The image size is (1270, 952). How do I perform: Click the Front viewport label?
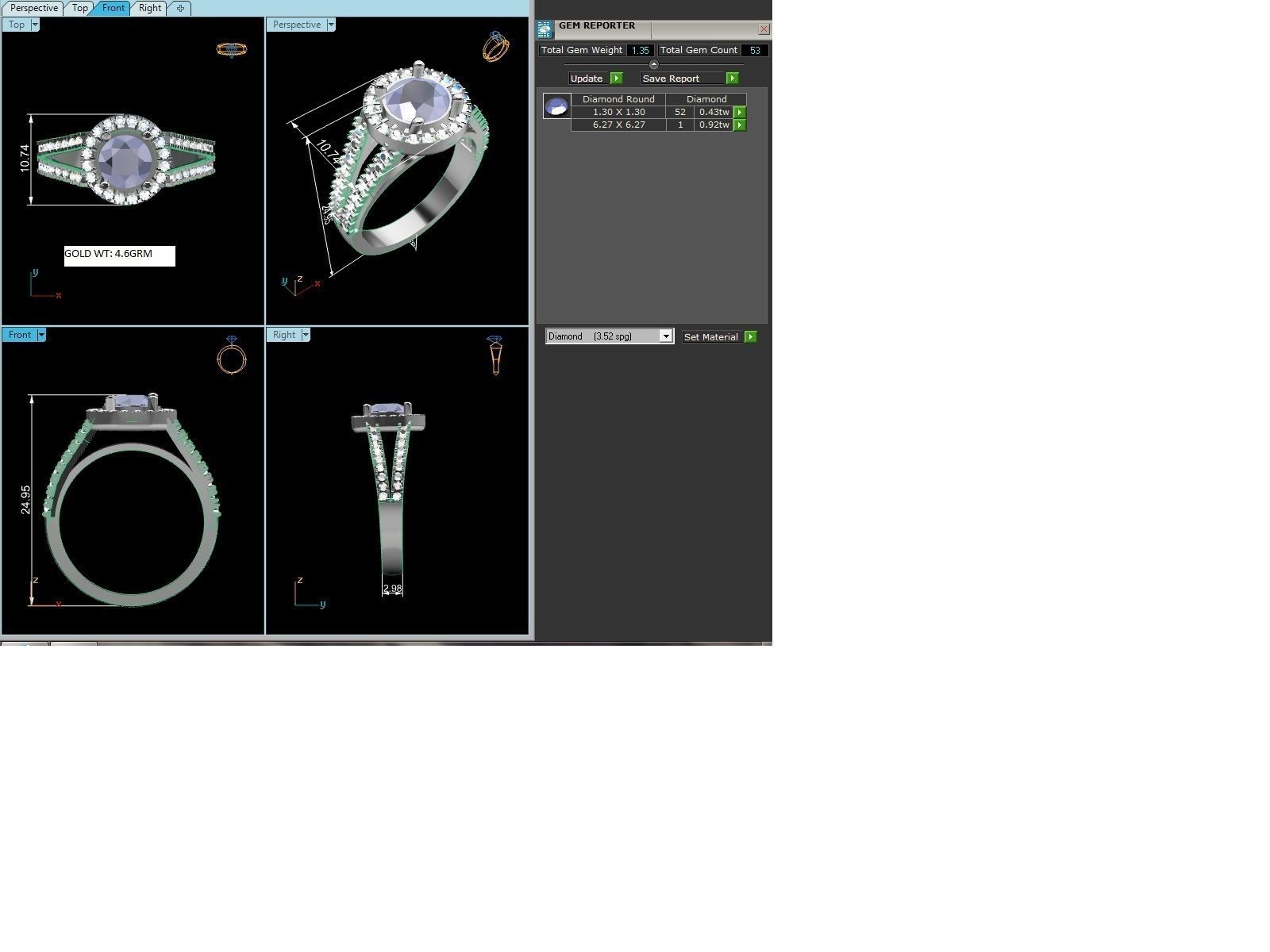20,335
